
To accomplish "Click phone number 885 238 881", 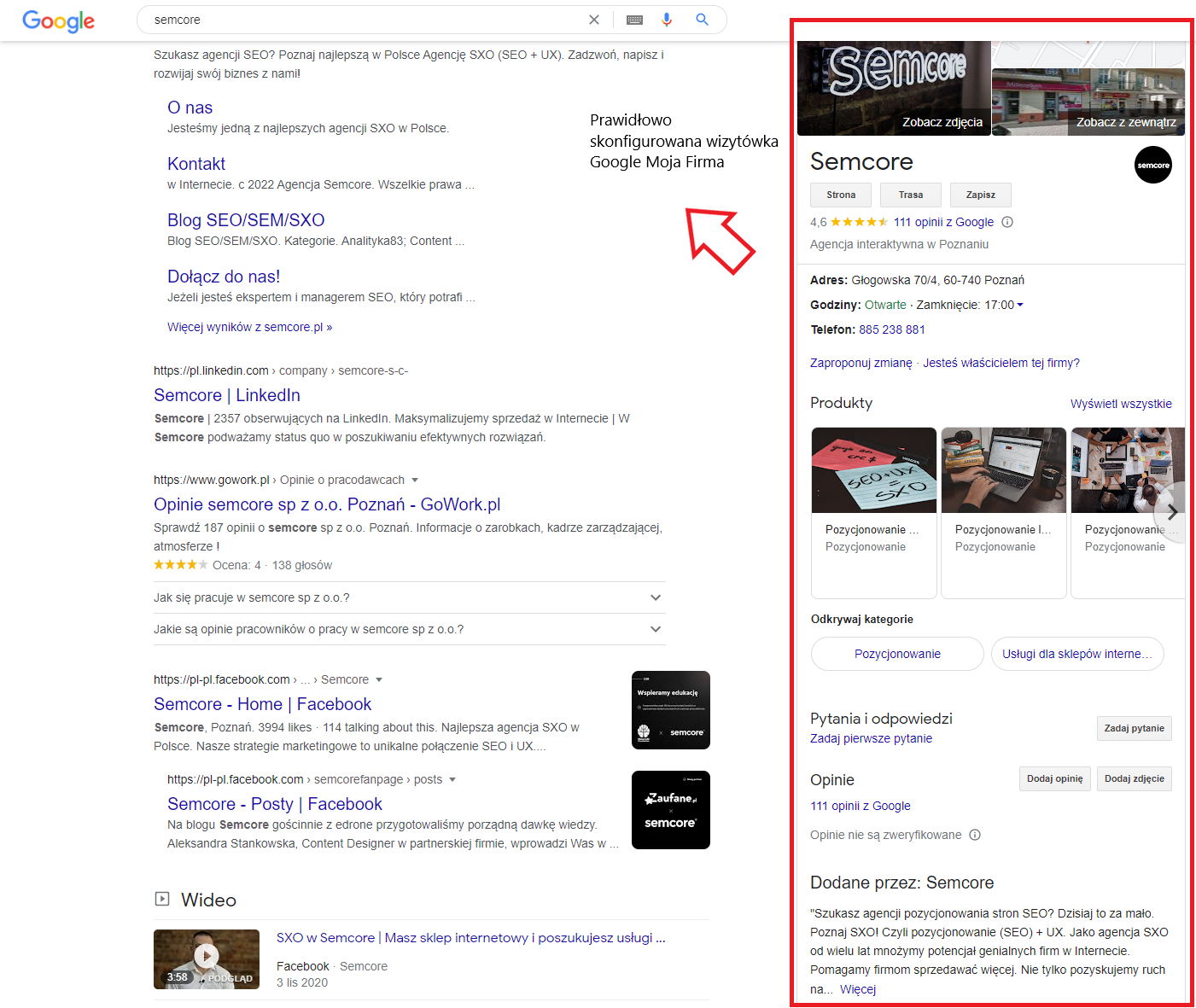I will (892, 329).
